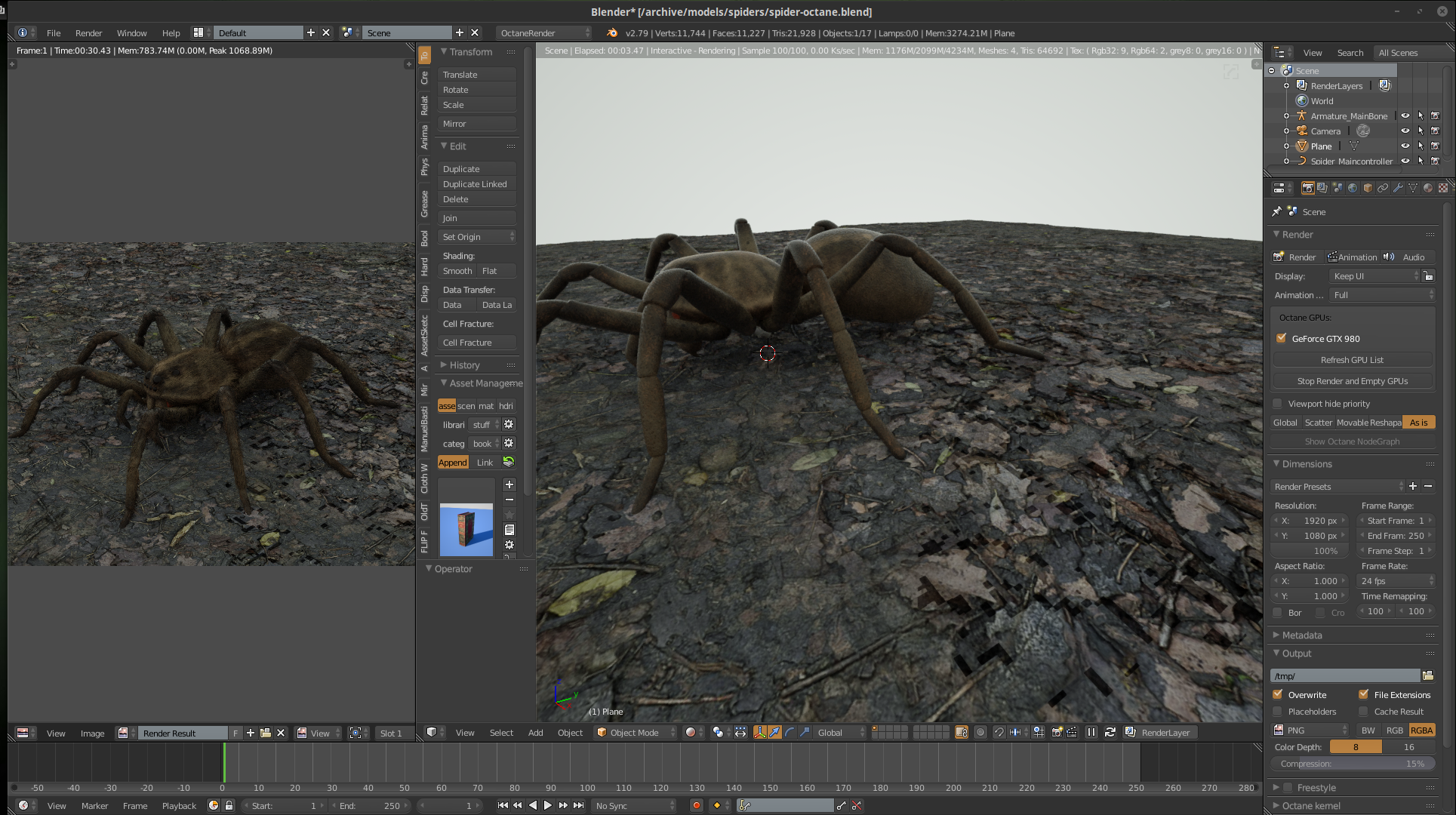The image size is (1456, 815).
Task: Click Stop Render and Empty GPUs
Action: pyautogui.click(x=1352, y=381)
